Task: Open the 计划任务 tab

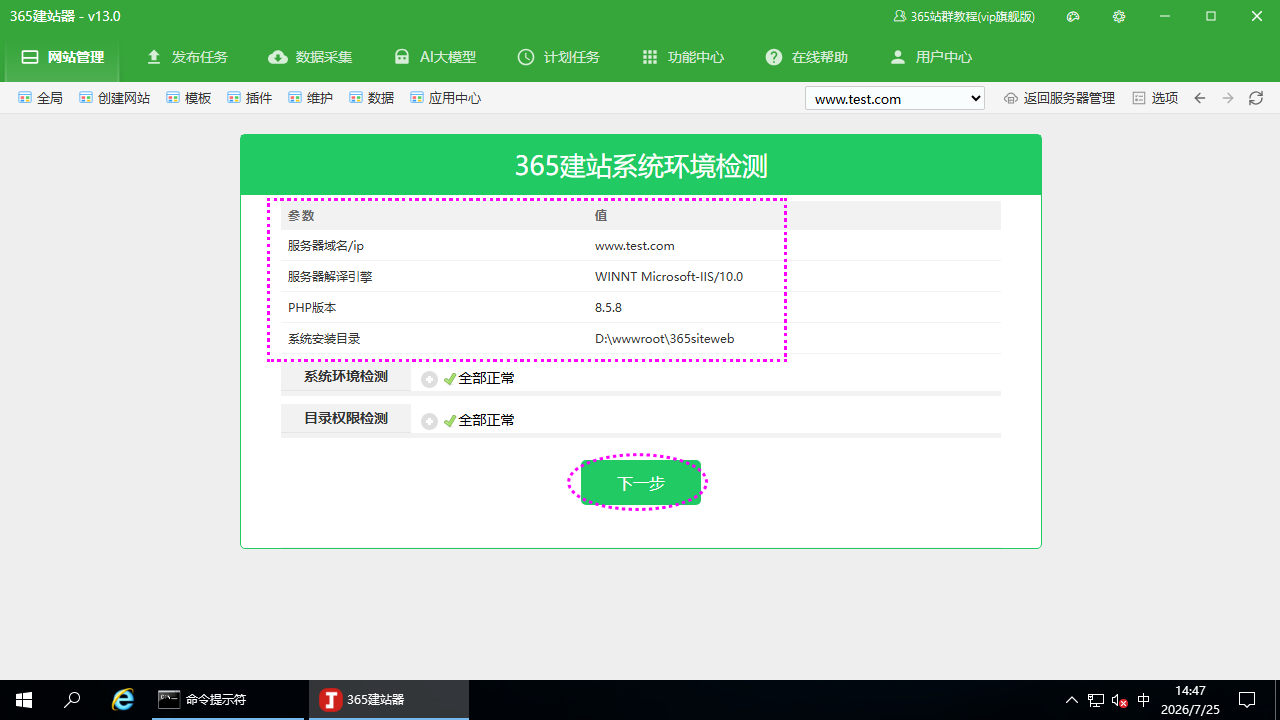Action: click(558, 57)
